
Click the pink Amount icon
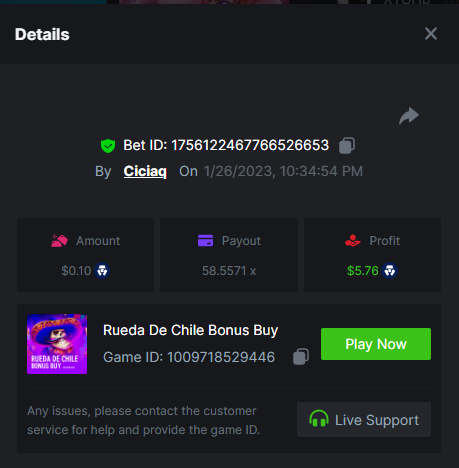tap(59, 241)
